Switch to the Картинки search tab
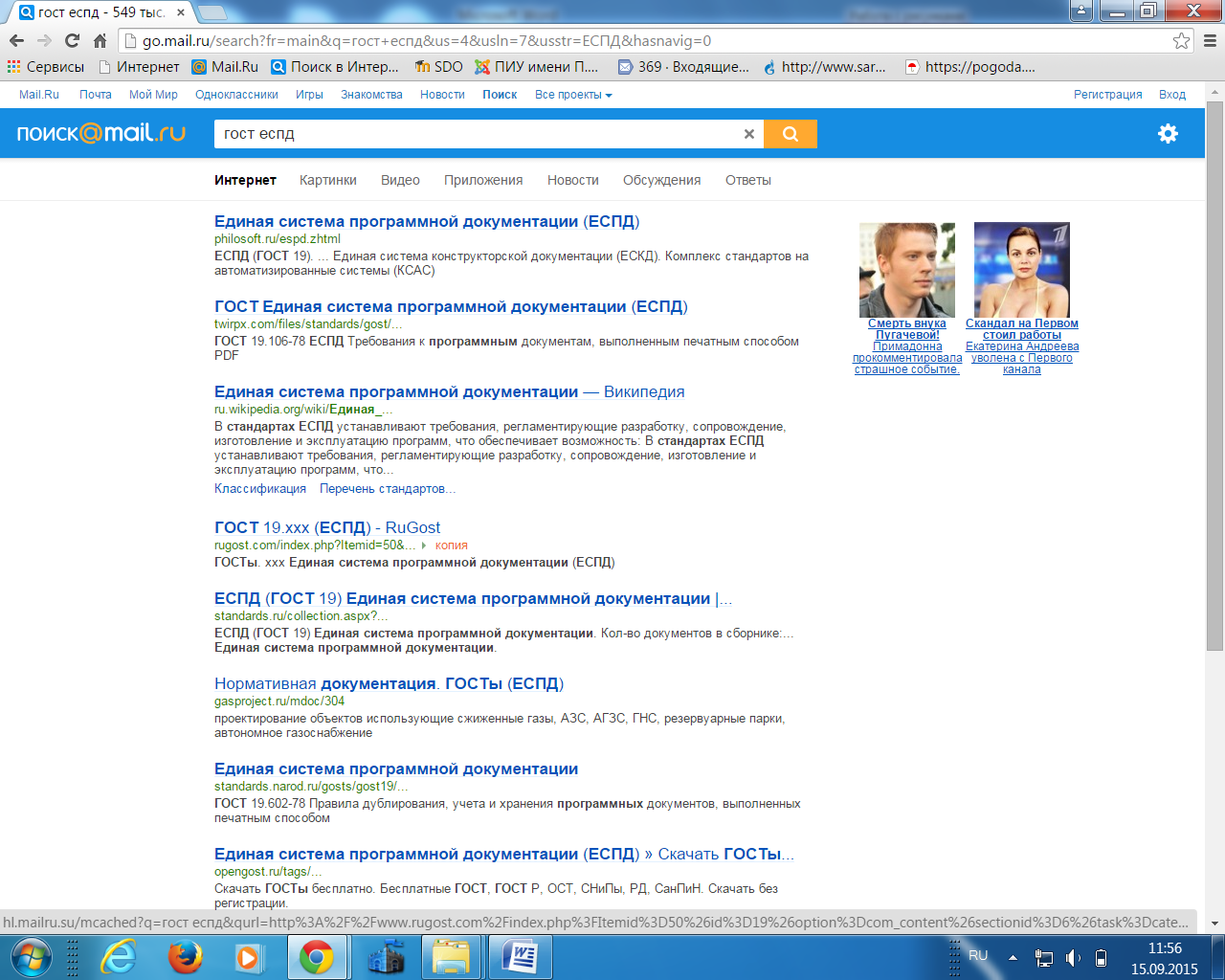Image resolution: width=1225 pixels, height=980 pixels. [x=328, y=180]
